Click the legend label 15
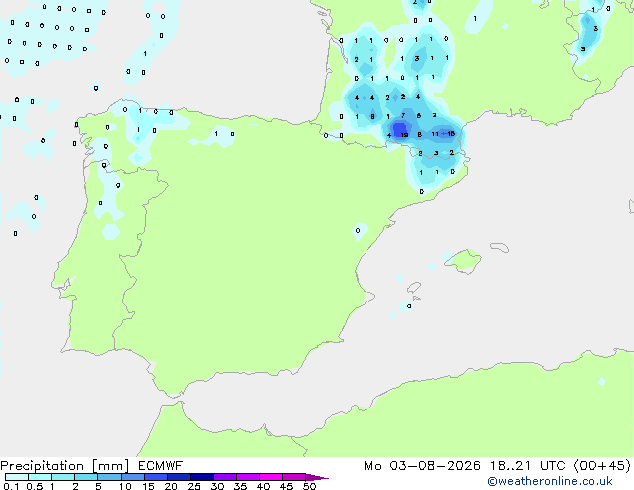The height and width of the screenshot is (490, 634). pos(148,486)
